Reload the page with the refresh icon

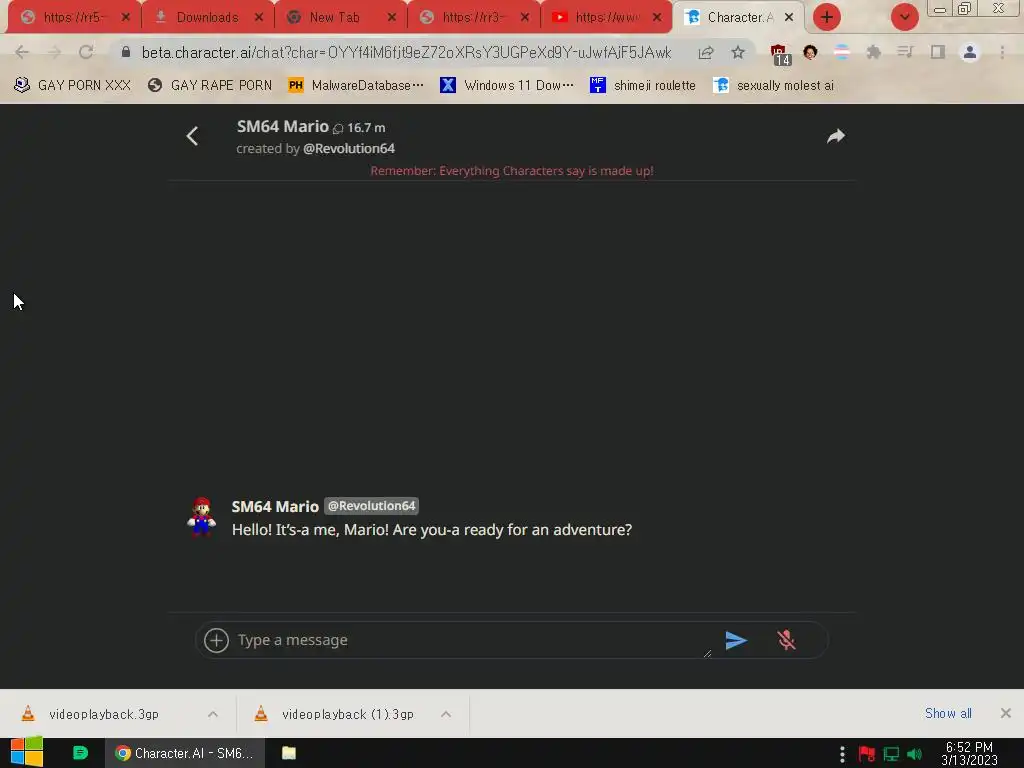pos(86,52)
